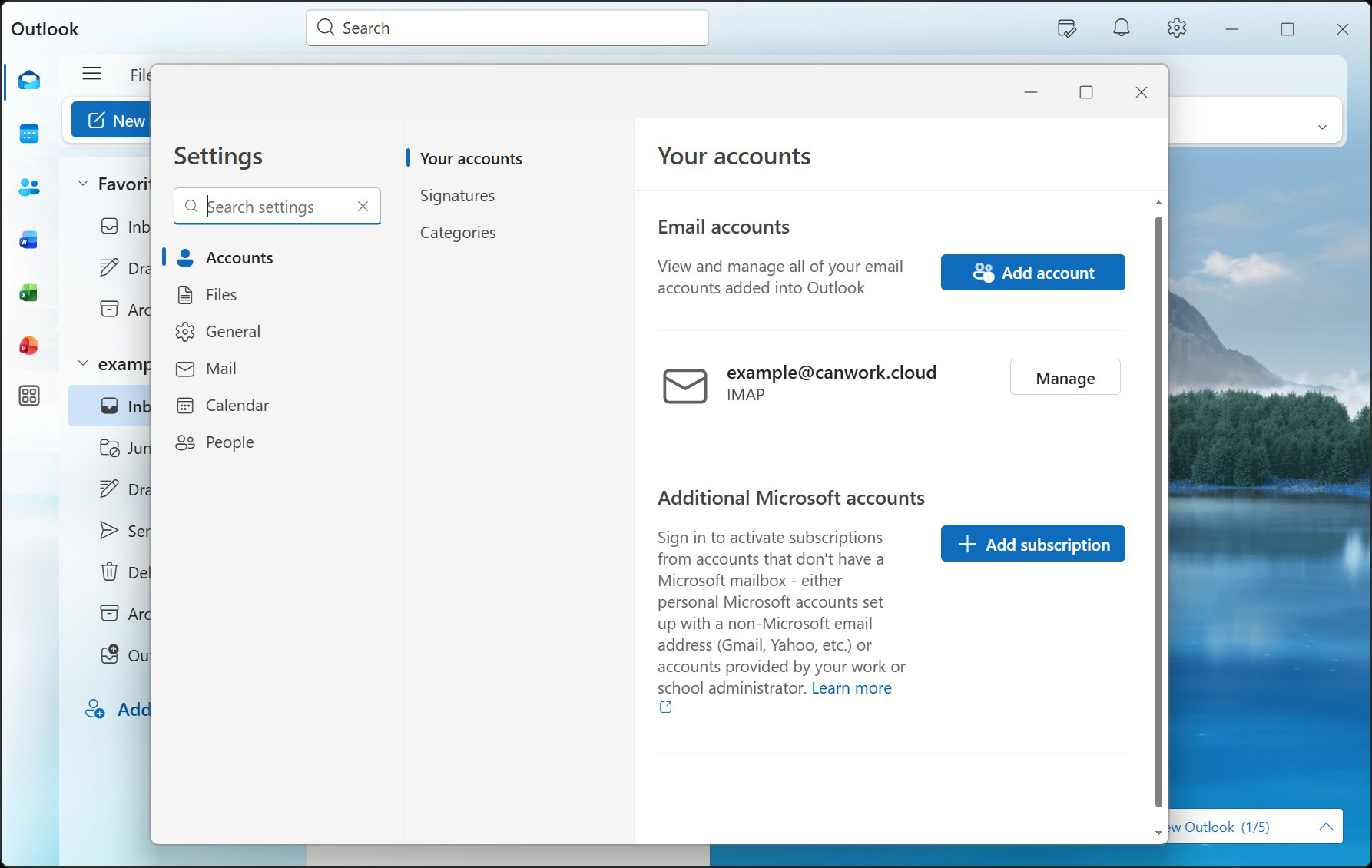The width and height of the screenshot is (1372, 868).
Task: Toggle the hamburger navigation pane menu
Action: (x=92, y=74)
